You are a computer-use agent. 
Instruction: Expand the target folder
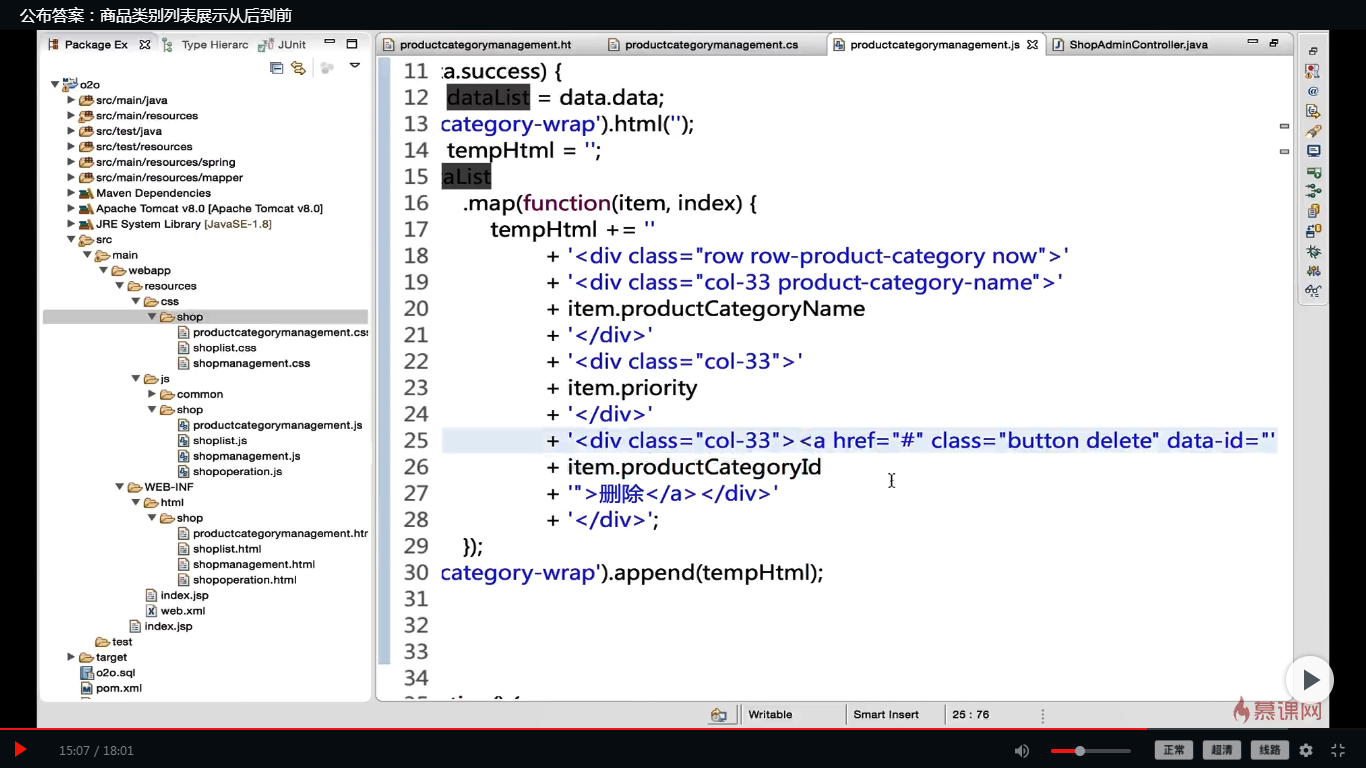[x=71, y=657]
